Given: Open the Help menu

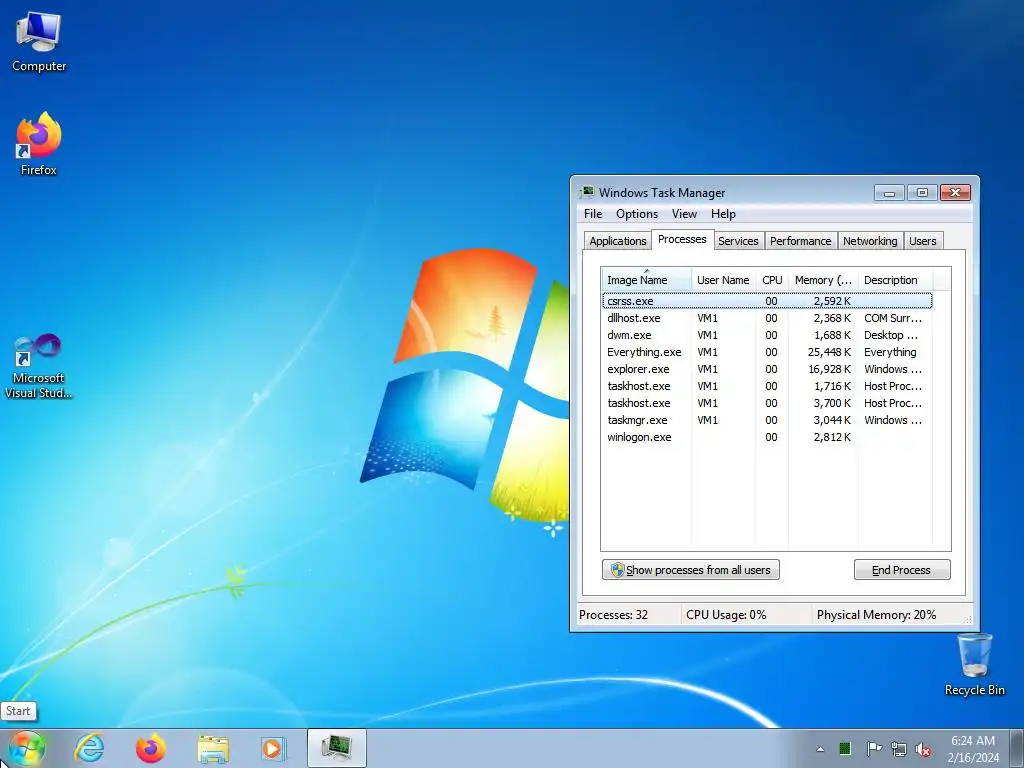Looking at the screenshot, I should (x=723, y=214).
